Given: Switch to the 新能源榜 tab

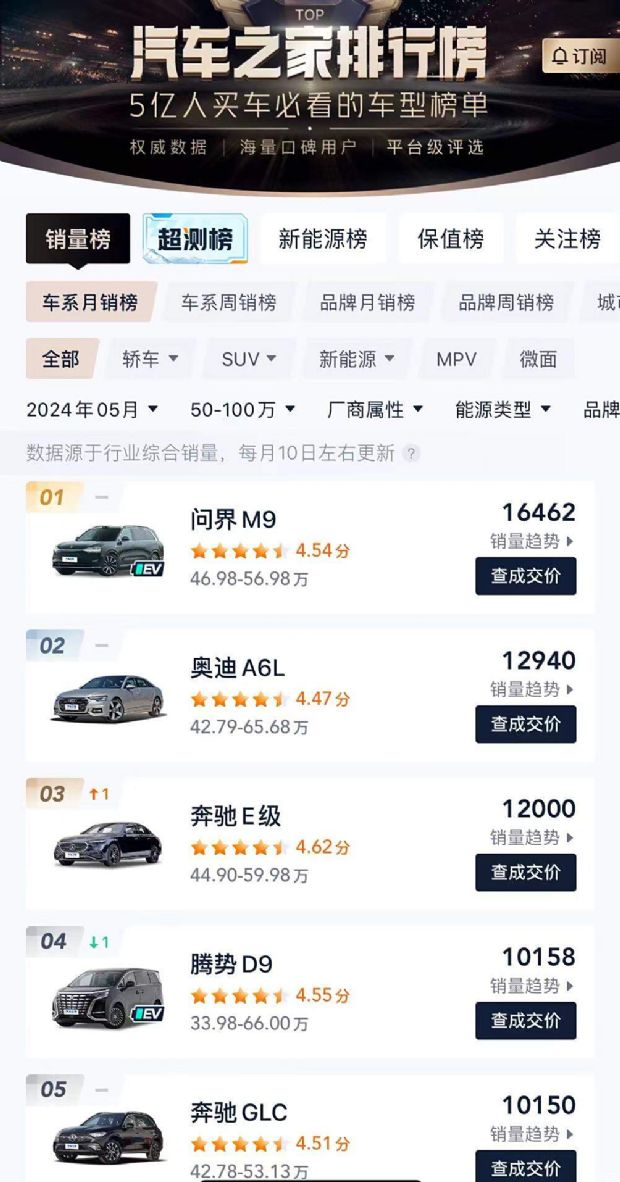Looking at the screenshot, I should click(x=323, y=239).
